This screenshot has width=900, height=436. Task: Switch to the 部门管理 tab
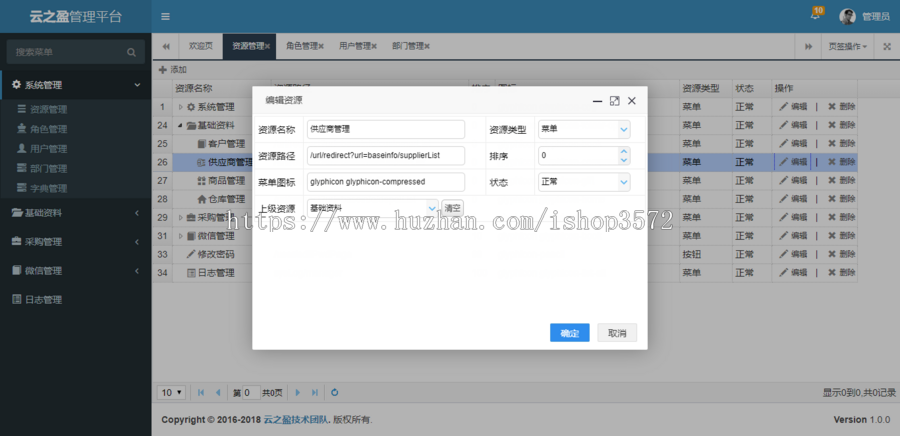coord(408,46)
